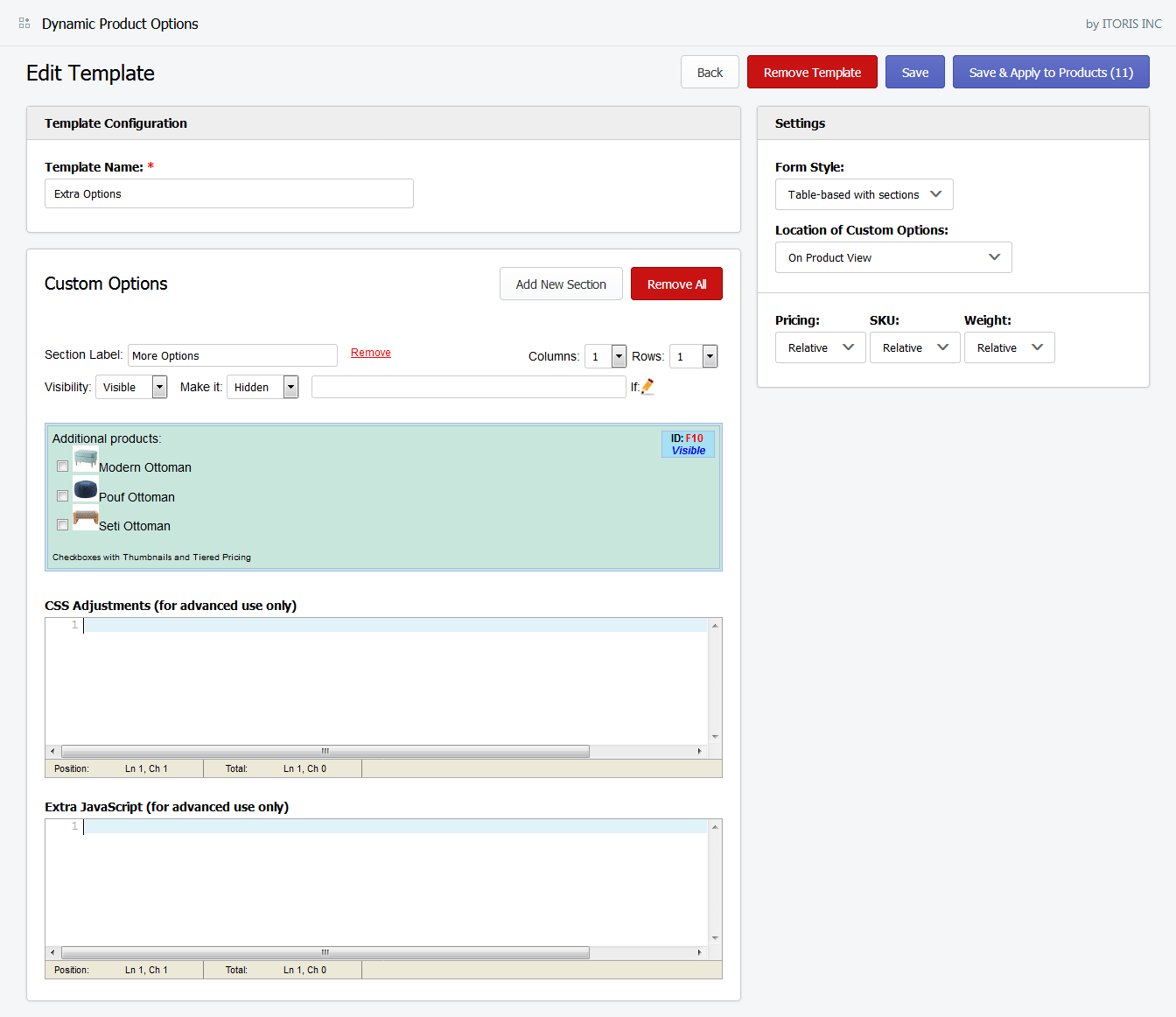The width and height of the screenshot is (1176, 1017).
Task: Click the Add New Section button
Action: [x=561, y=284]
